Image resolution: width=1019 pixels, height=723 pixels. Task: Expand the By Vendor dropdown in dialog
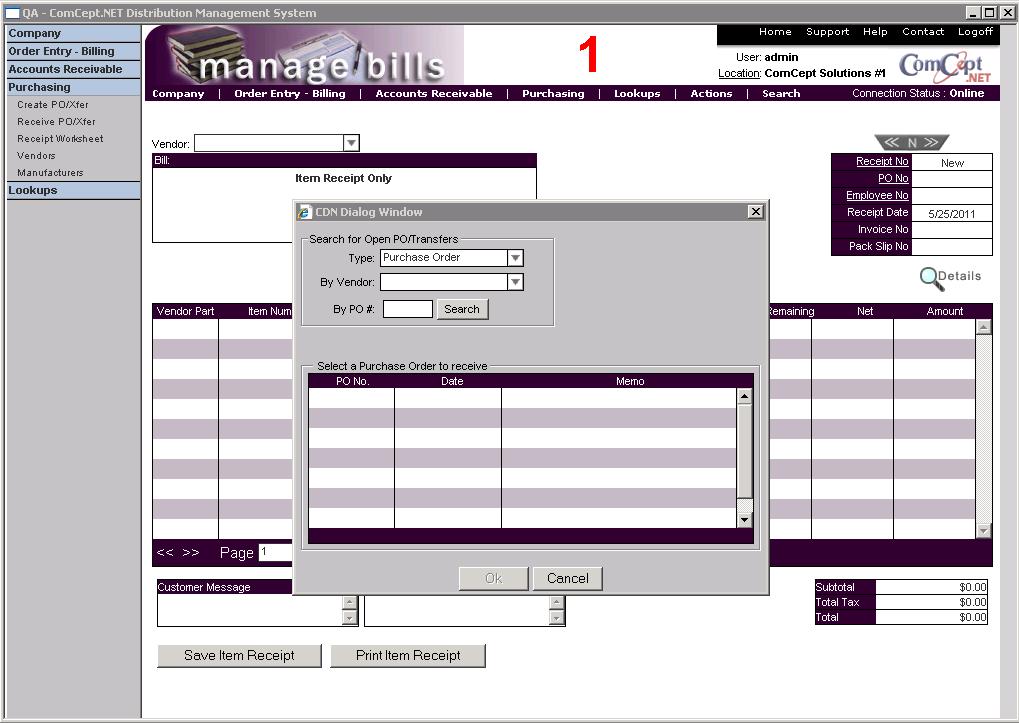tap(515, 283)
